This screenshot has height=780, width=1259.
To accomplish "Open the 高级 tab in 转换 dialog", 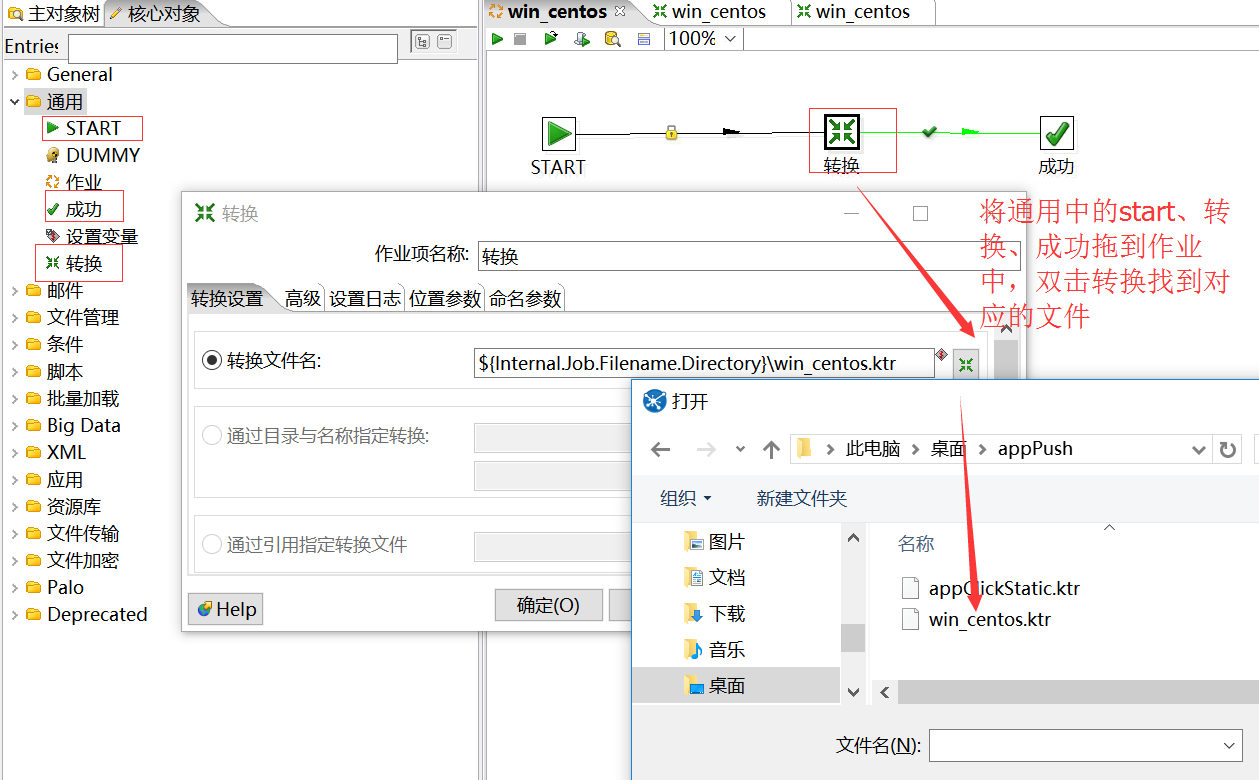I will click(x=303, y=298).
